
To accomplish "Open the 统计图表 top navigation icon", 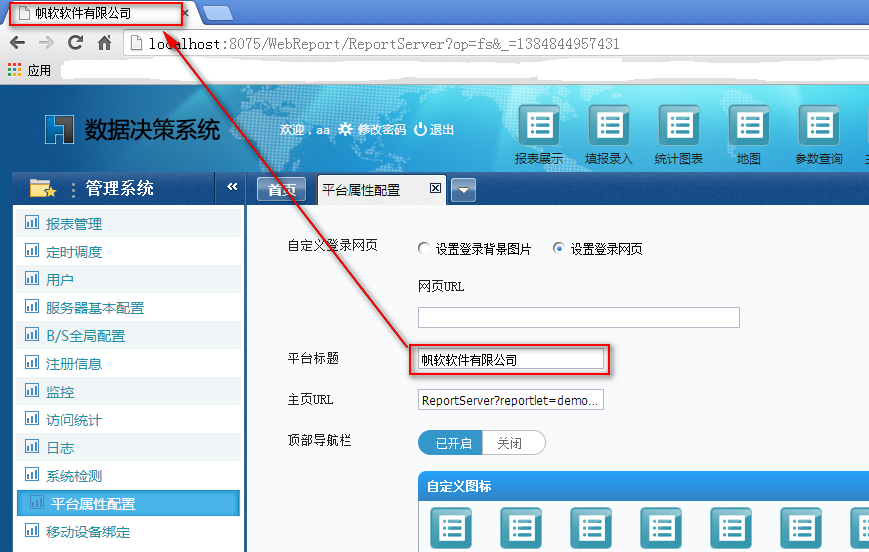I will pos(679,126).
